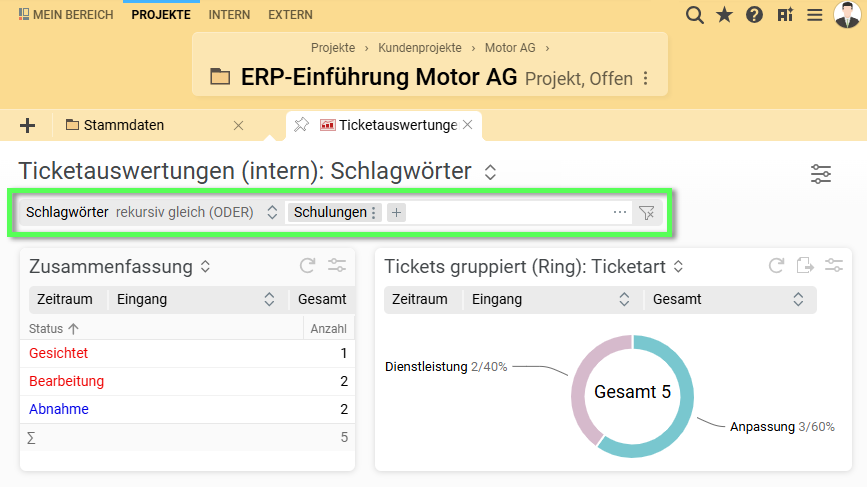Open Eingang dropdown in Zusammenfassung panel
The height and width of the screenshot is (487, 867).
(x=268, y=299)
